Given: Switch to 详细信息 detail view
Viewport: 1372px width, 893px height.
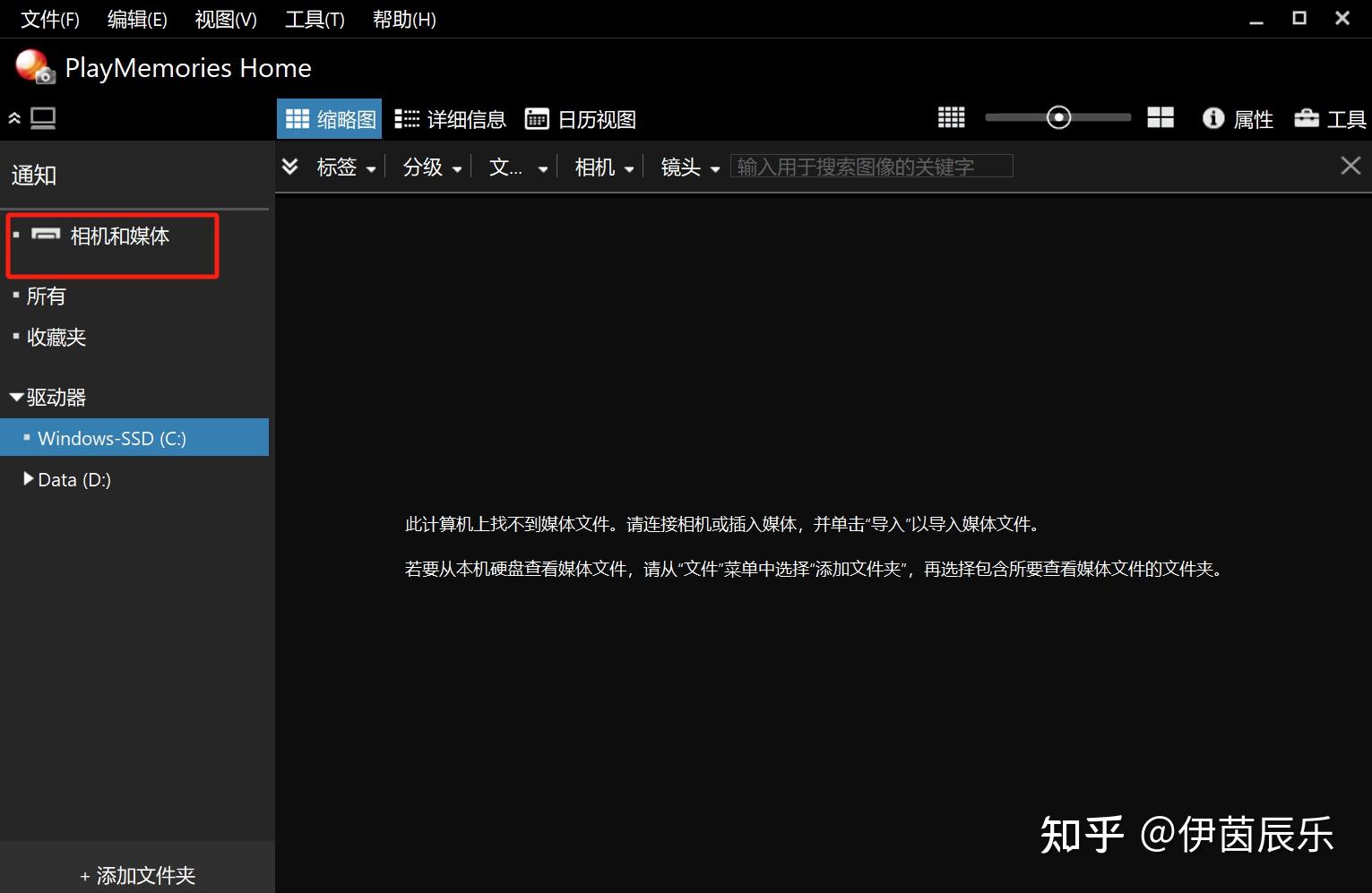Looking at the screenshot, I should [450, 119].
